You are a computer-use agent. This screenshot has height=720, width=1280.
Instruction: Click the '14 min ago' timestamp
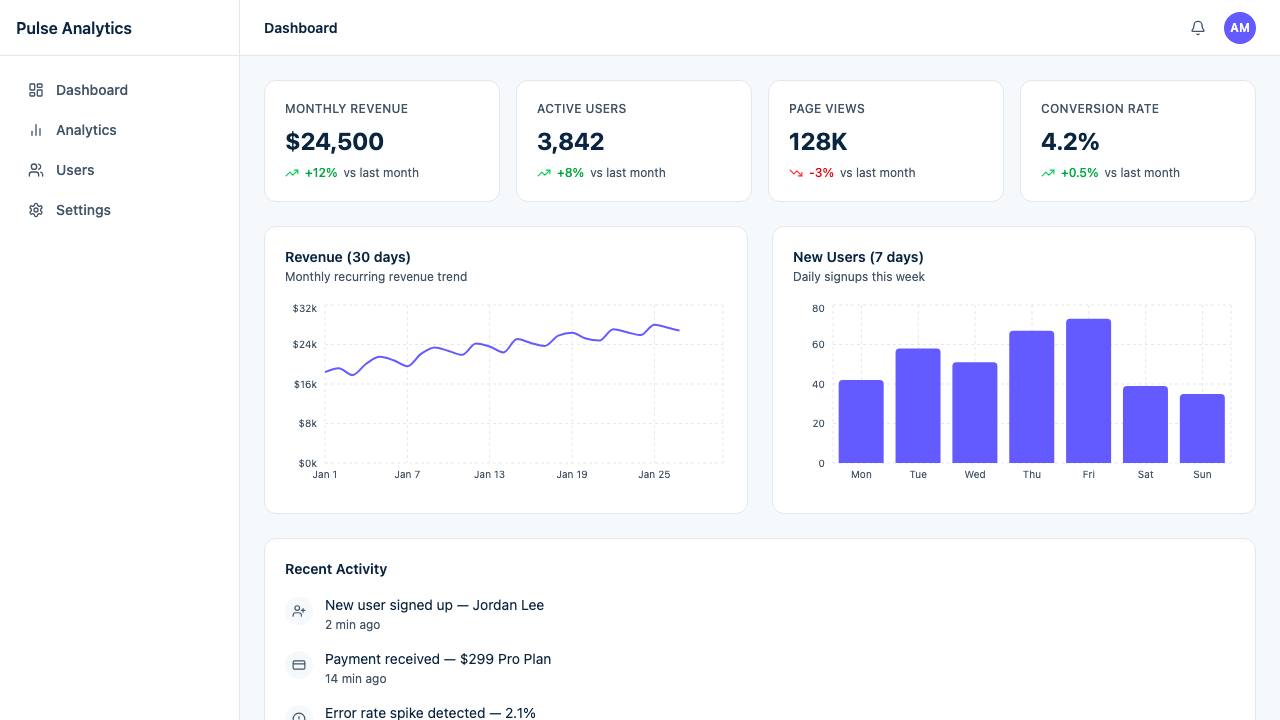pyautogui.click(x=355, y=679)
